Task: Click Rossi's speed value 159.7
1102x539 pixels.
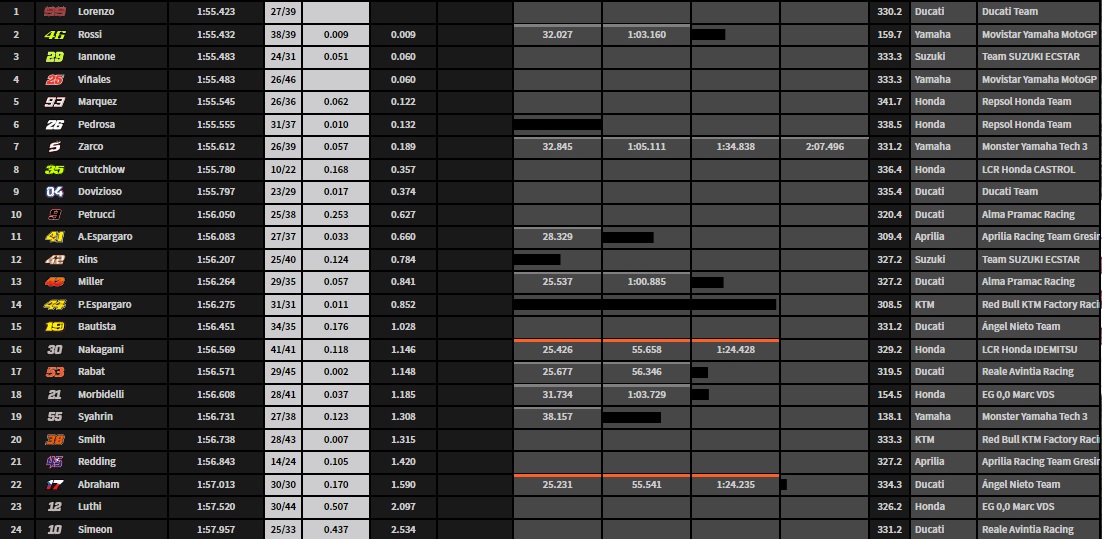Action: (x=890, y=34)
